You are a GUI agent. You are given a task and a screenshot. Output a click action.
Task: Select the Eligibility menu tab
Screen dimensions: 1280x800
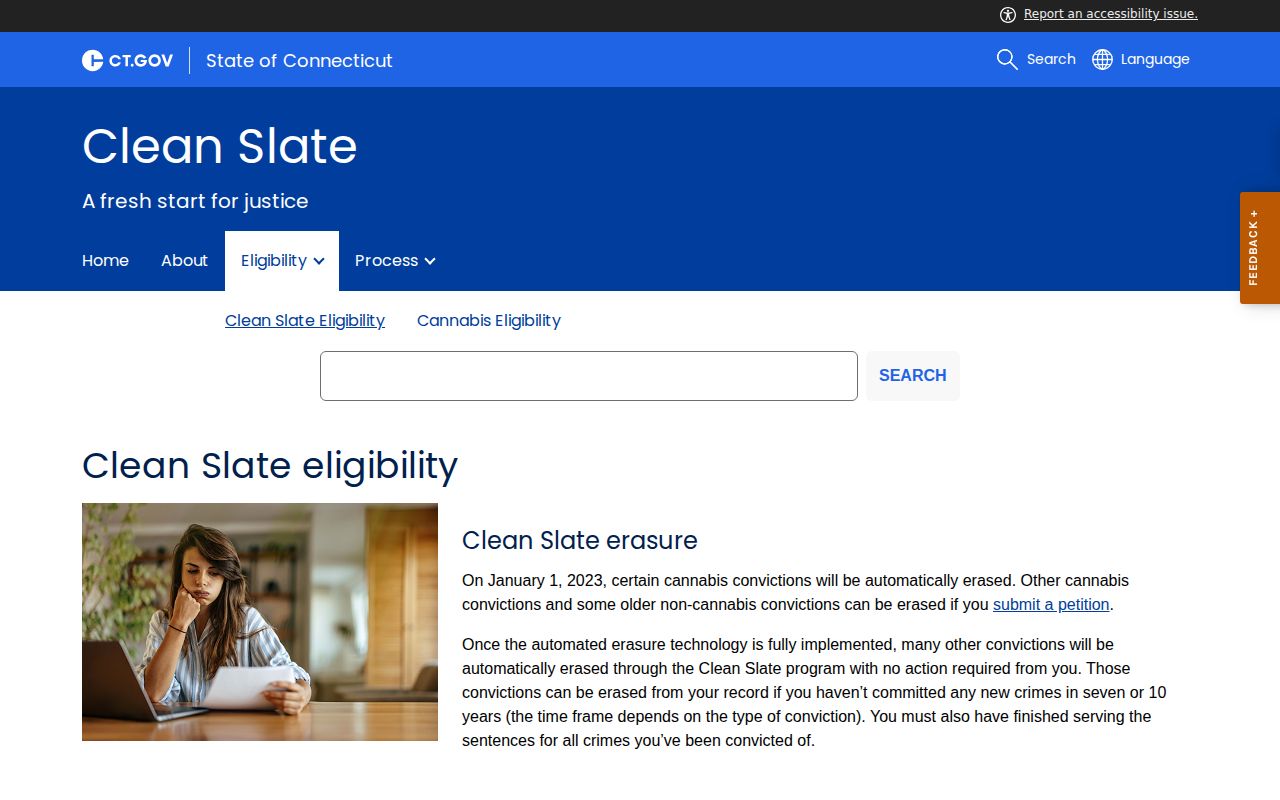coord(282,261)
